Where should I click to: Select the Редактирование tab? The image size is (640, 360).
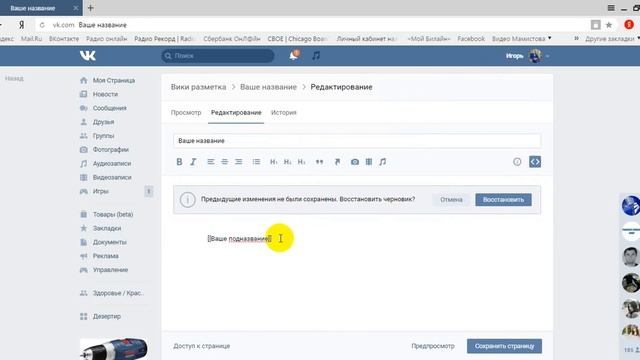click(236, 112)
